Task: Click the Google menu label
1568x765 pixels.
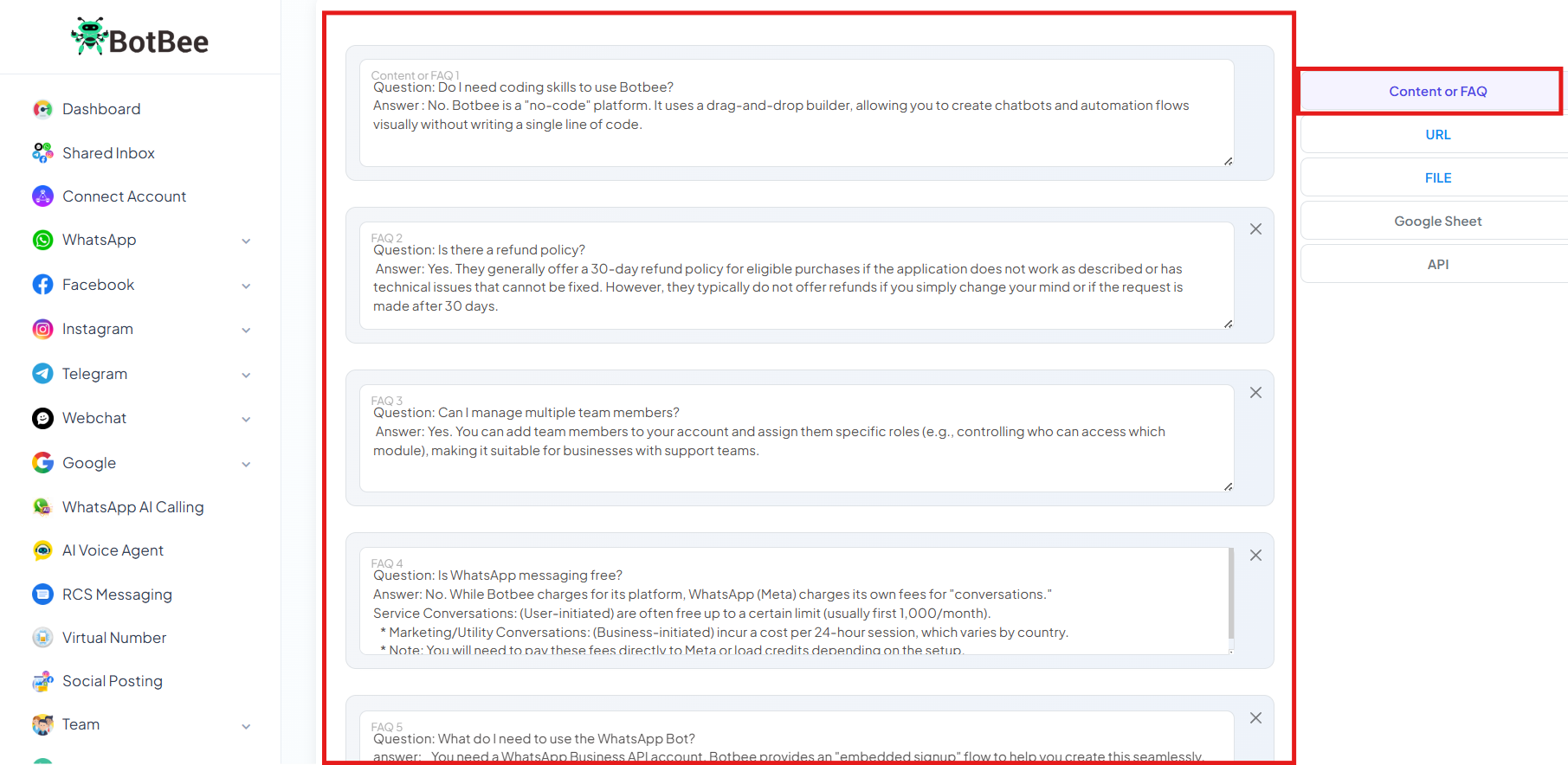Action: tap(89, 463)
